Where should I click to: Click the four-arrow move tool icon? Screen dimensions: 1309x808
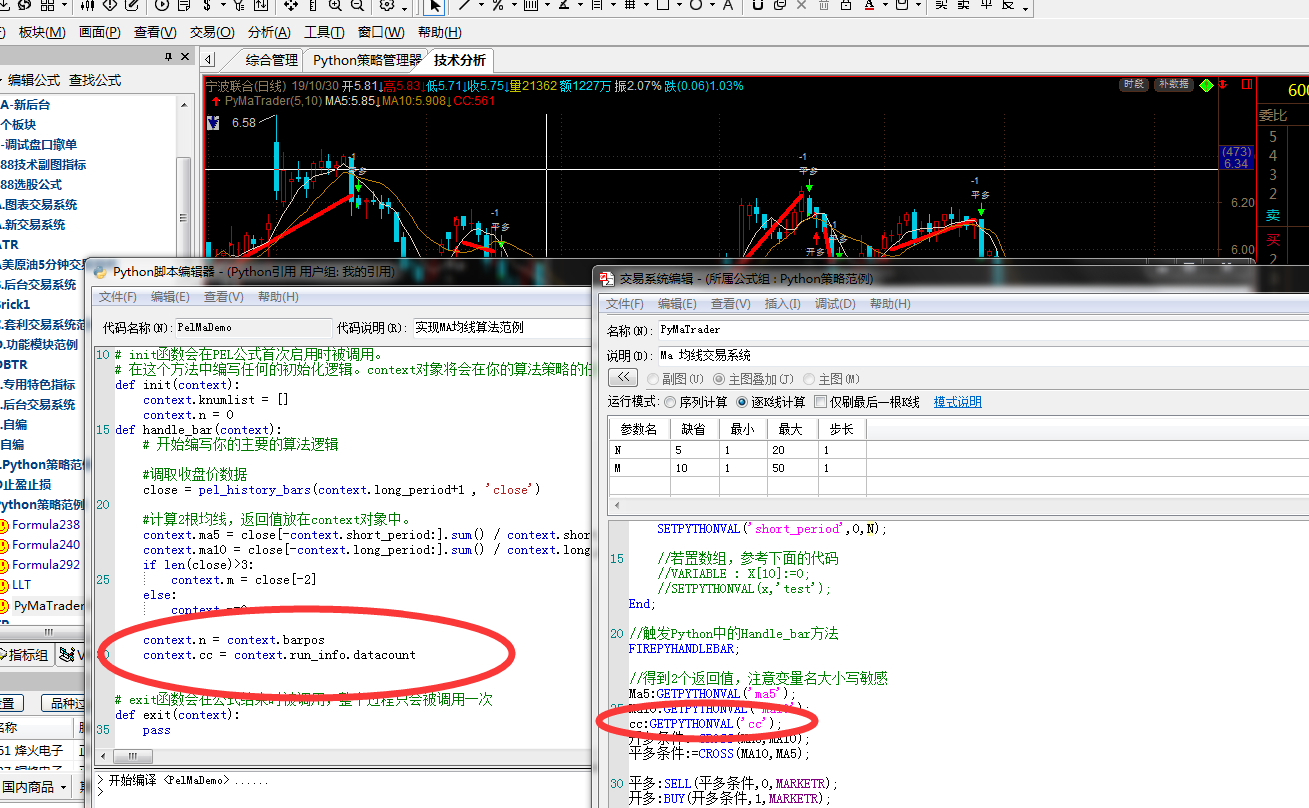pyautogui.click(x=289, y=5)
